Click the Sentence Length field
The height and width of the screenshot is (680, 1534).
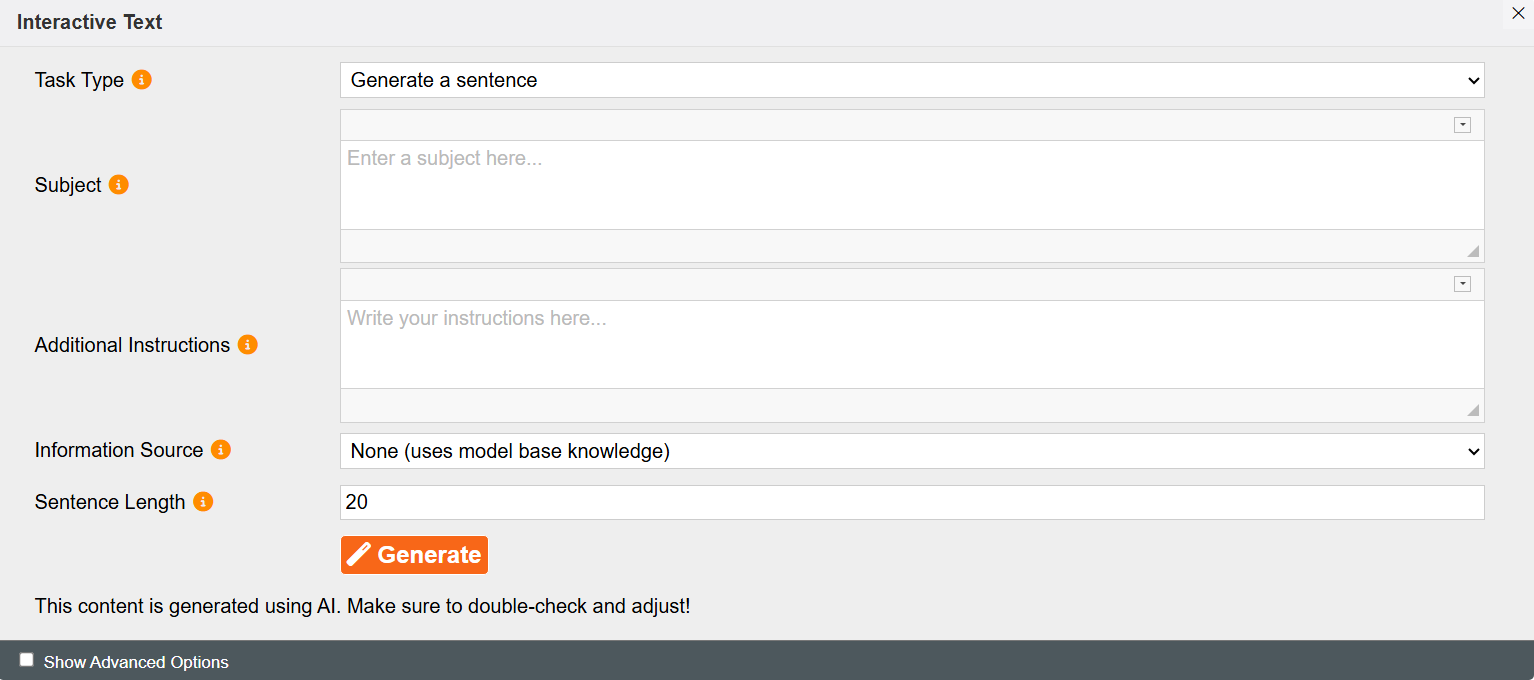(912, 502)
